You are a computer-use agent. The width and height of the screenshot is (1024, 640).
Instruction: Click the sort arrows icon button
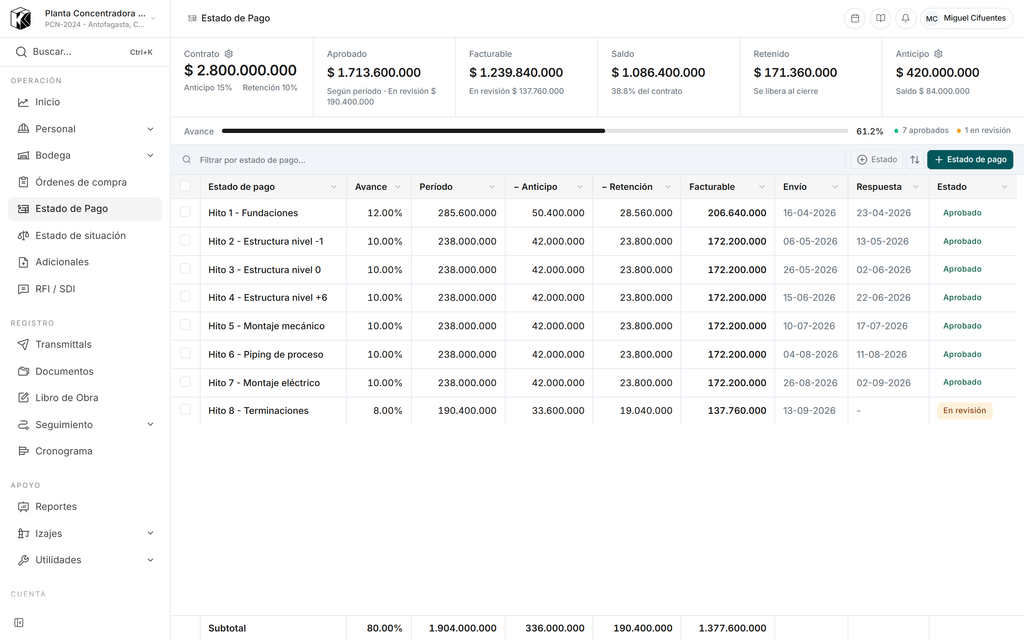pos(915,159)
